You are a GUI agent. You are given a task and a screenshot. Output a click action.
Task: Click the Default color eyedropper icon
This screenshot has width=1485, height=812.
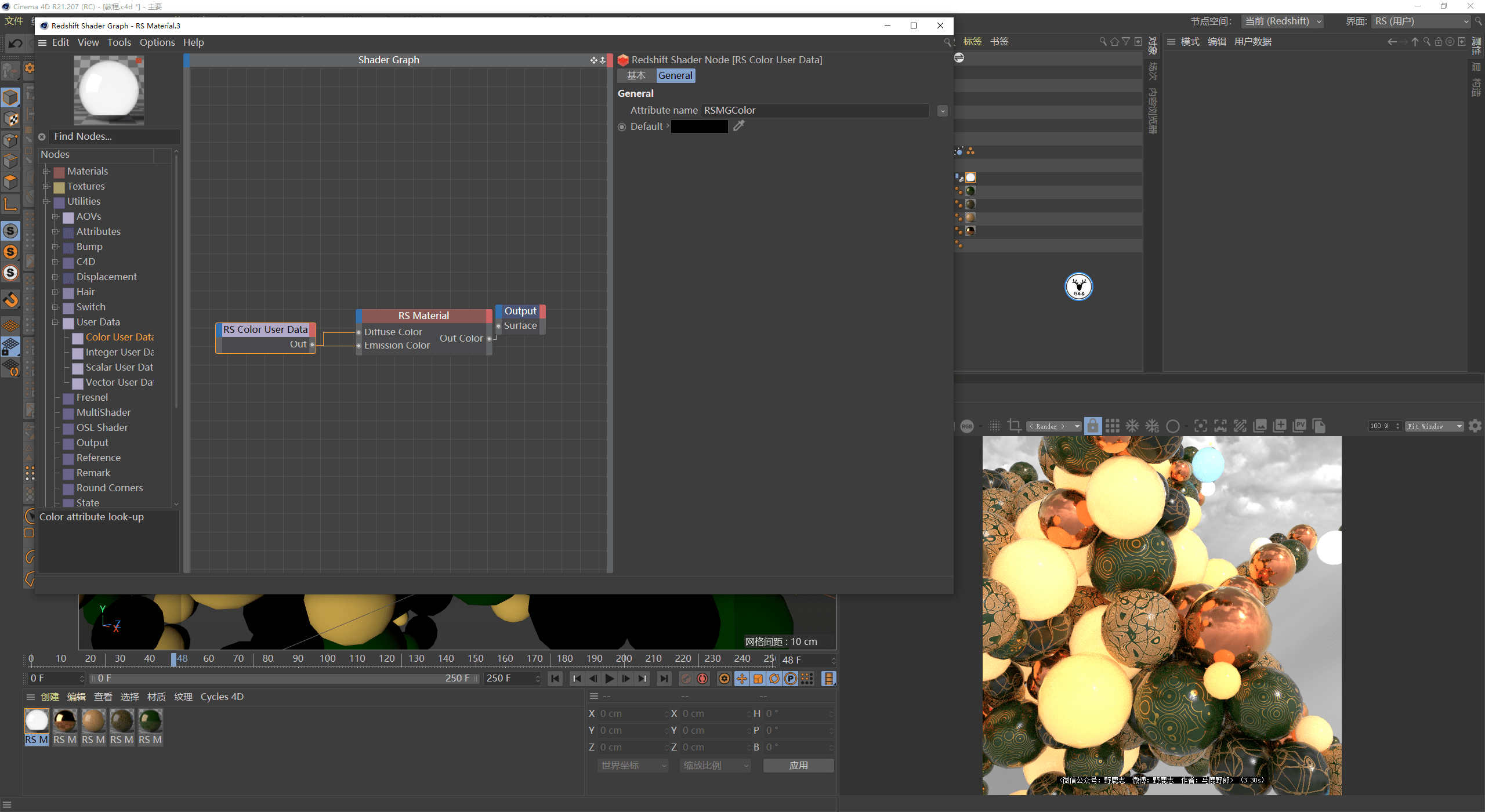point(738,126)
